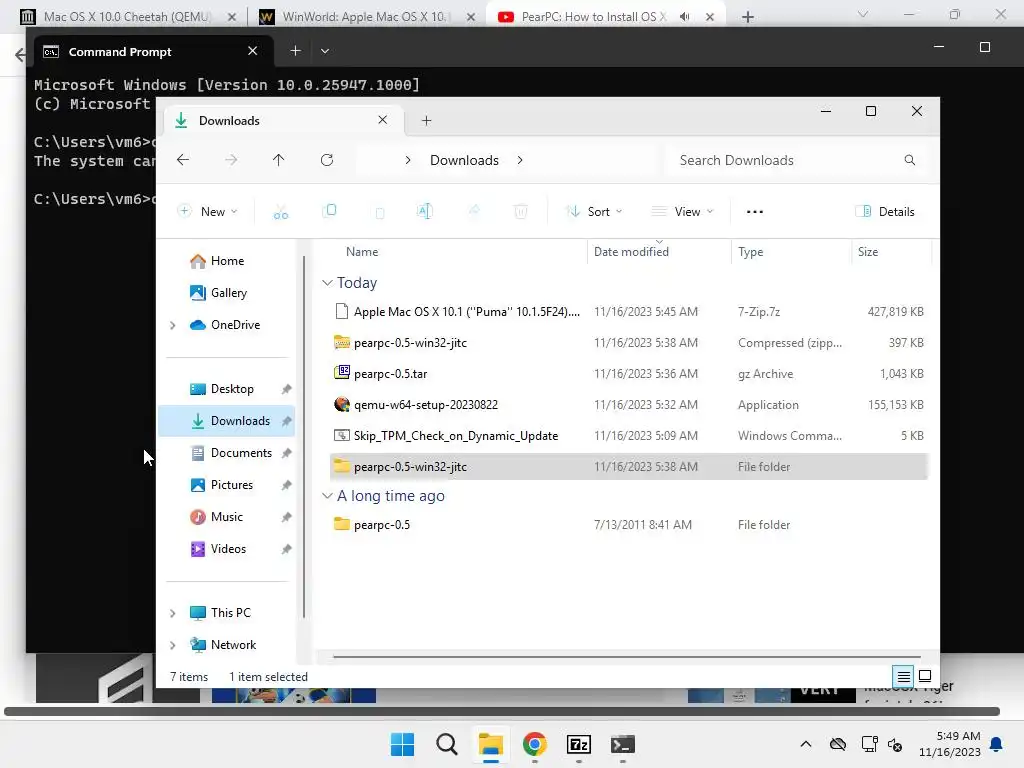Viewport: 1024px width, 768px height.
Task: Collapse the A long time ago group
Action: click(327, 496)
